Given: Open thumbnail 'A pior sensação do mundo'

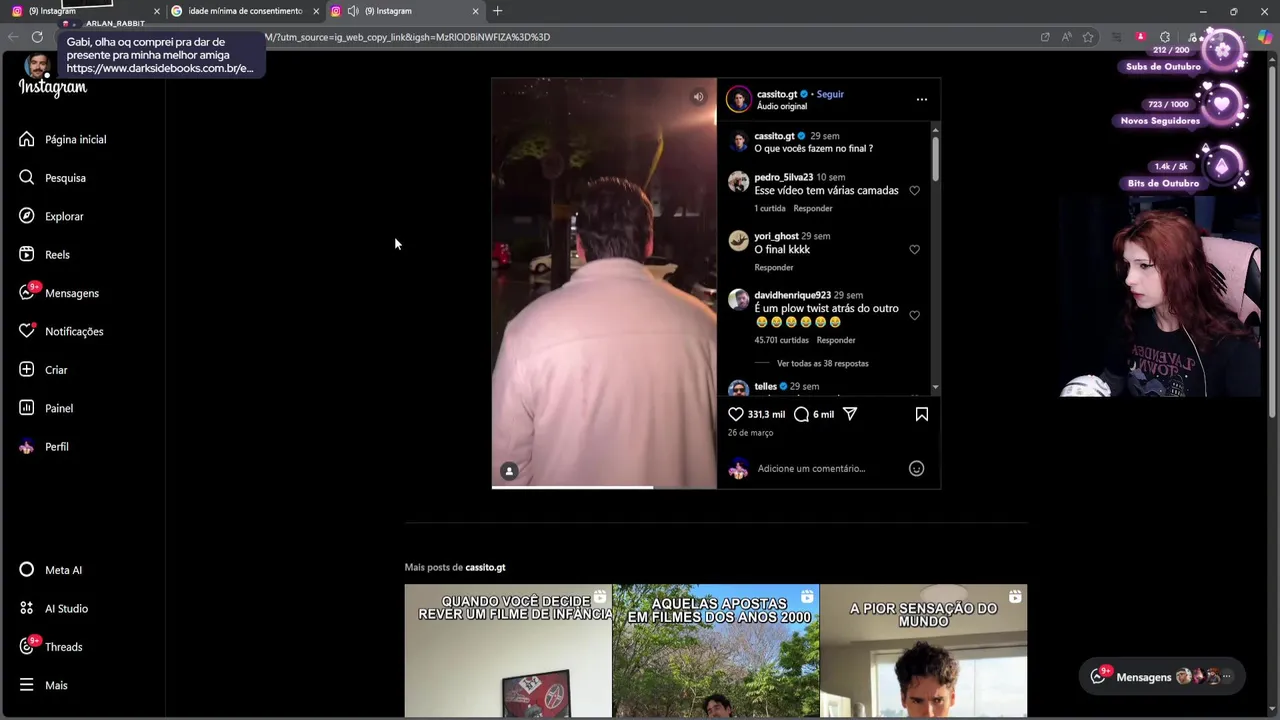Looking at the screenshot, I should click(923, 651).
